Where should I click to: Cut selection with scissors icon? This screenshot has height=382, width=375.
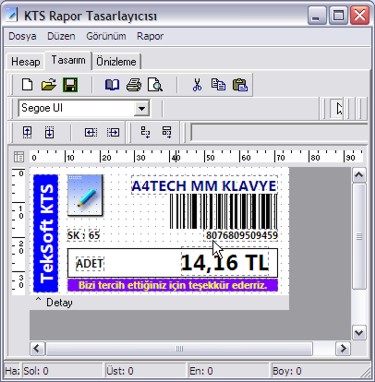tap(197, 85)
